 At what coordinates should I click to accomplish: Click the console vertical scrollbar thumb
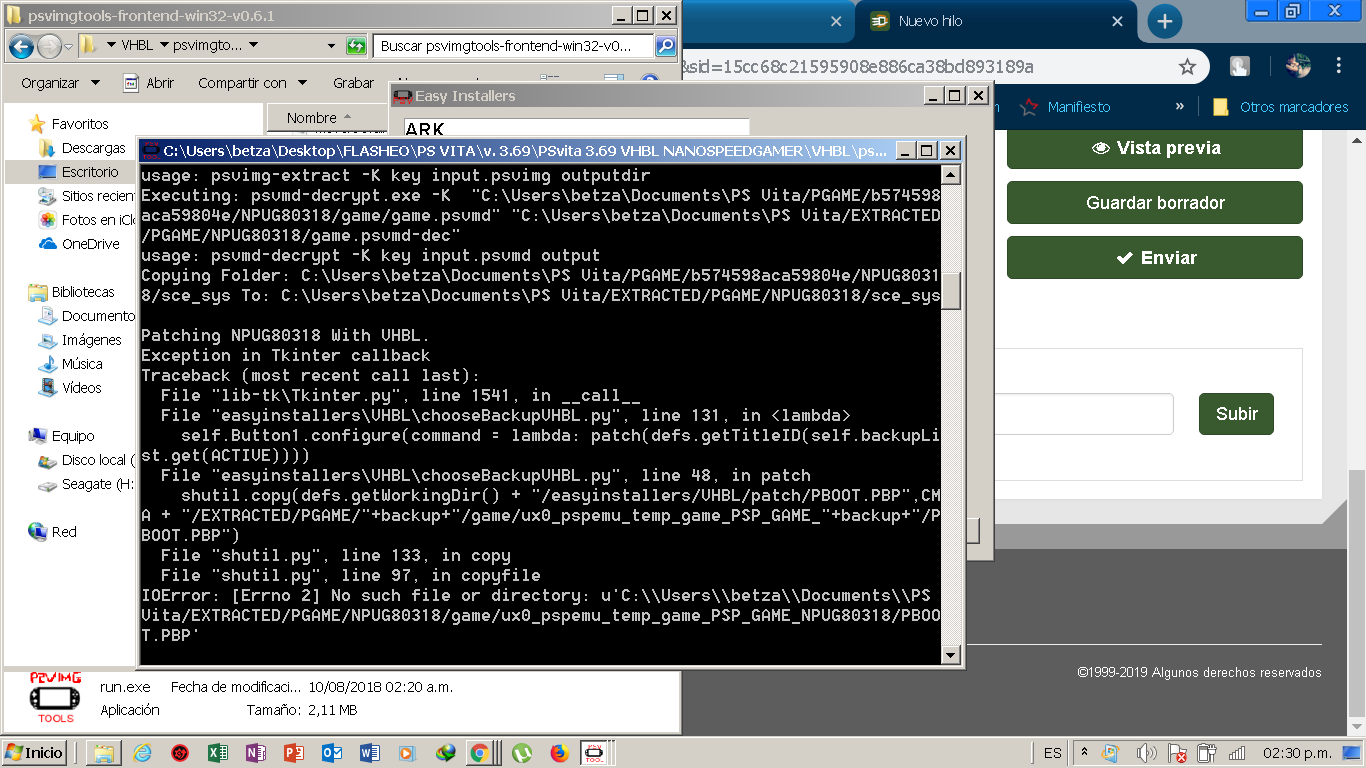(952, 290)
